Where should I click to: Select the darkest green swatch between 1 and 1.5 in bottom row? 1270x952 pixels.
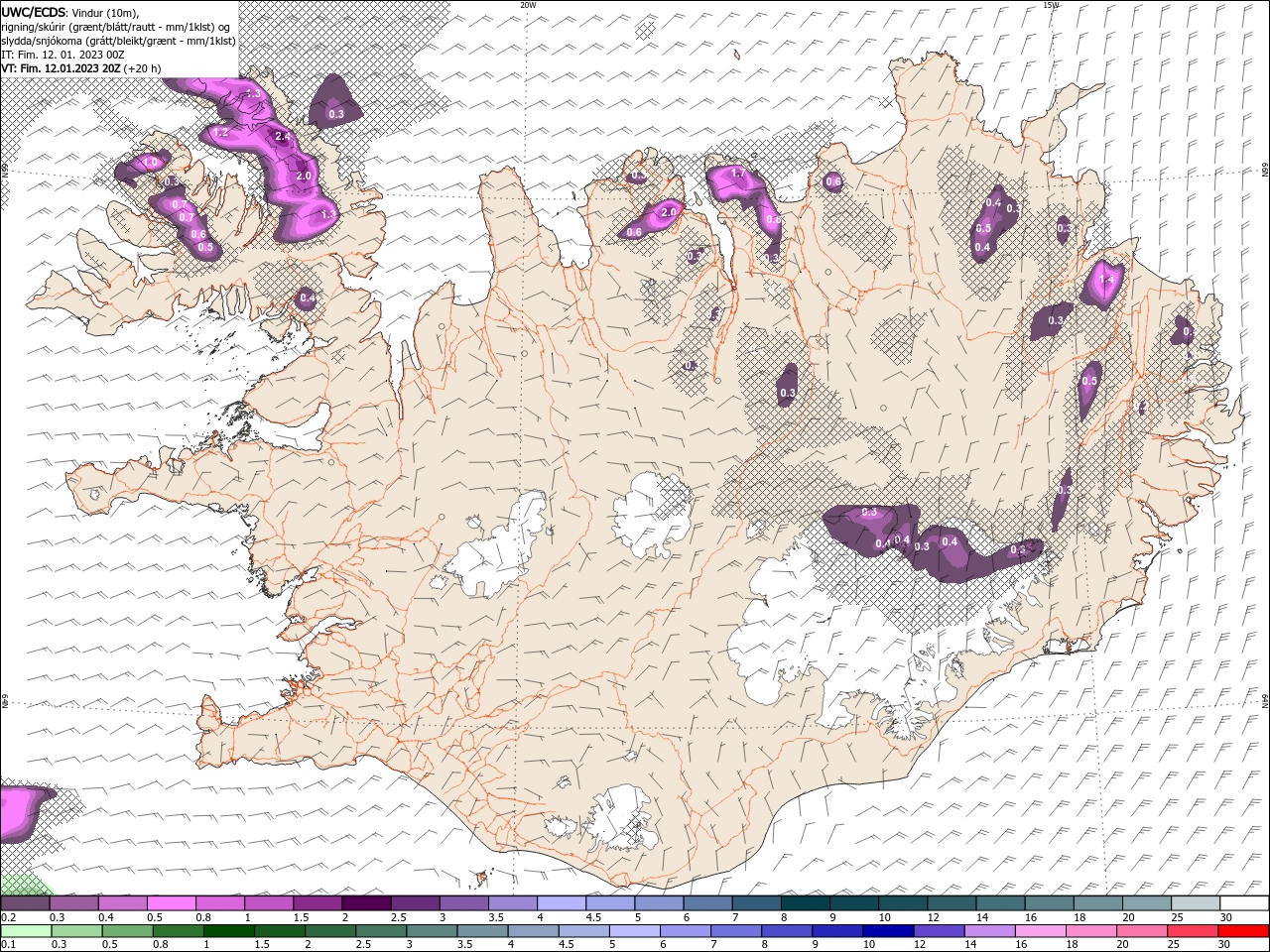click(228, 931)
